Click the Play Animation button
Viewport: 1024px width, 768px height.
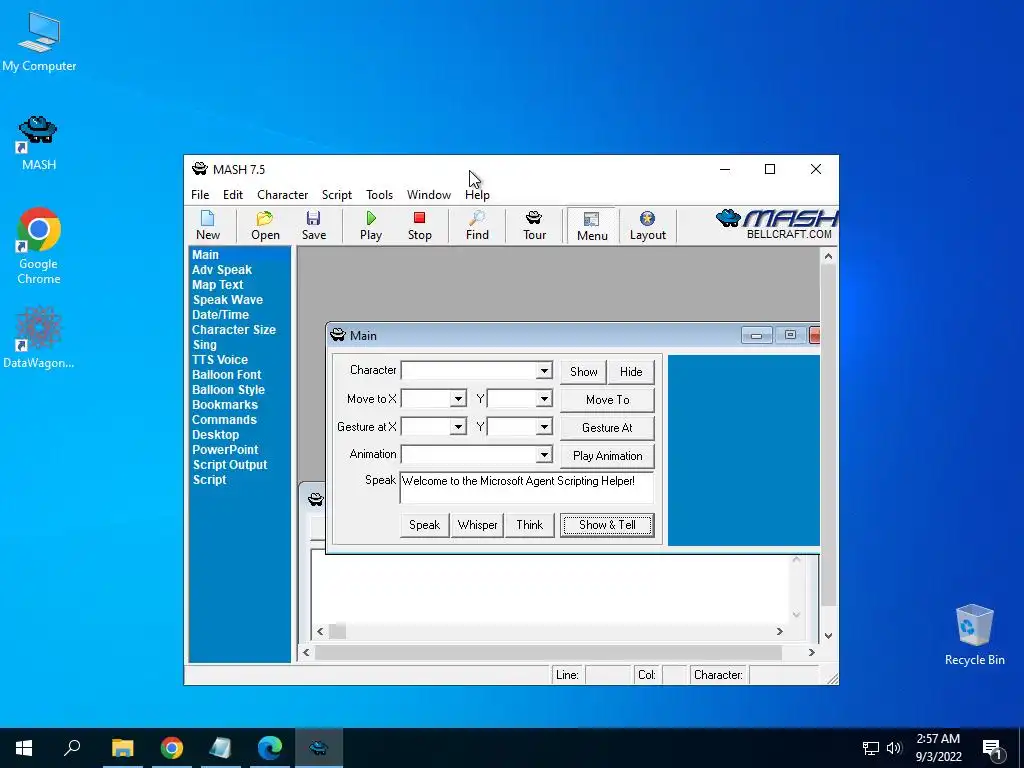point(607,456)
